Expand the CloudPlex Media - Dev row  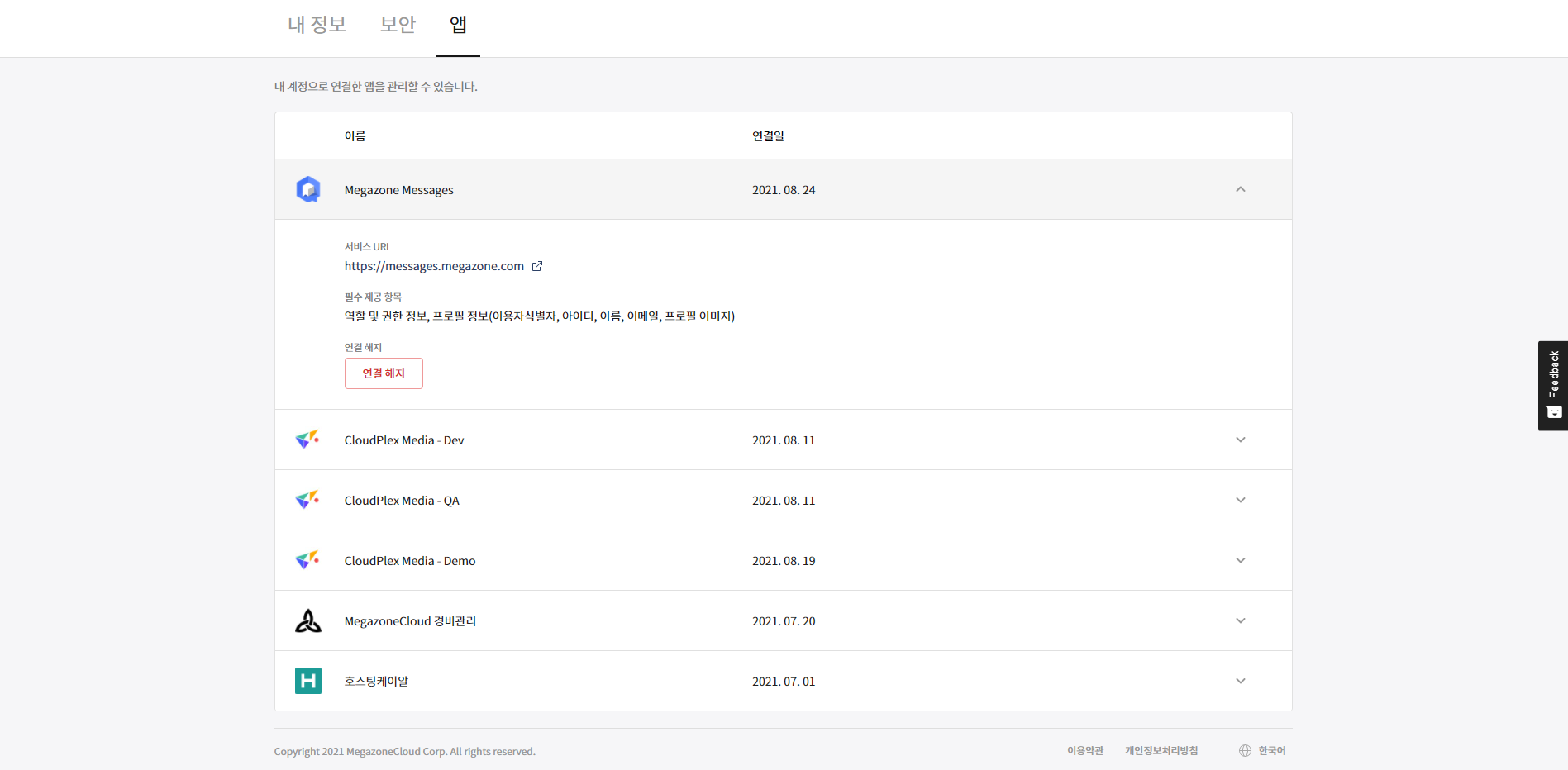point(1240,440)
